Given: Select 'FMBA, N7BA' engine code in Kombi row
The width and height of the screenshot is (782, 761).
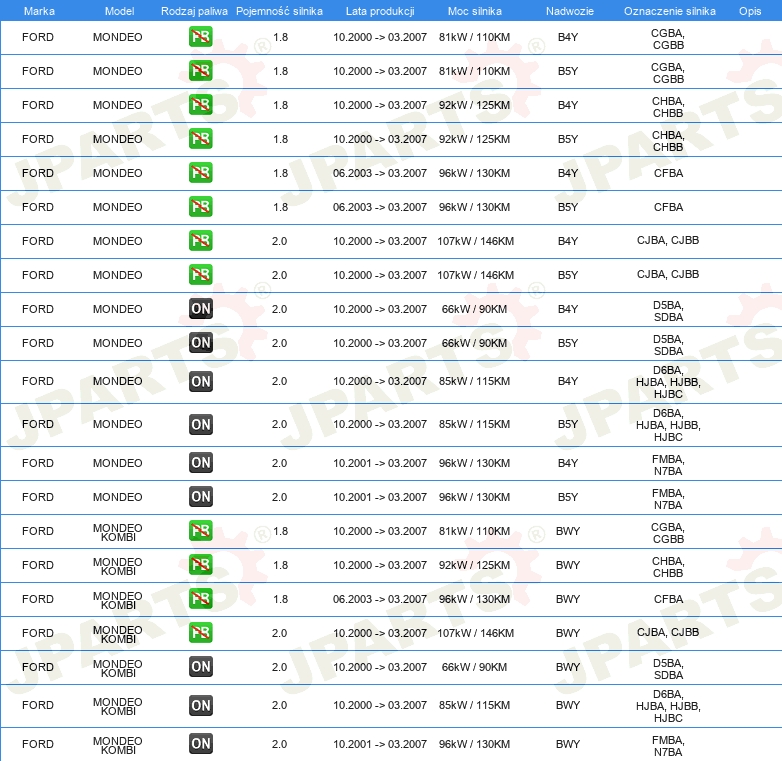Looking at the screenshot, I should pyautogui.click(x=668, y=746).
